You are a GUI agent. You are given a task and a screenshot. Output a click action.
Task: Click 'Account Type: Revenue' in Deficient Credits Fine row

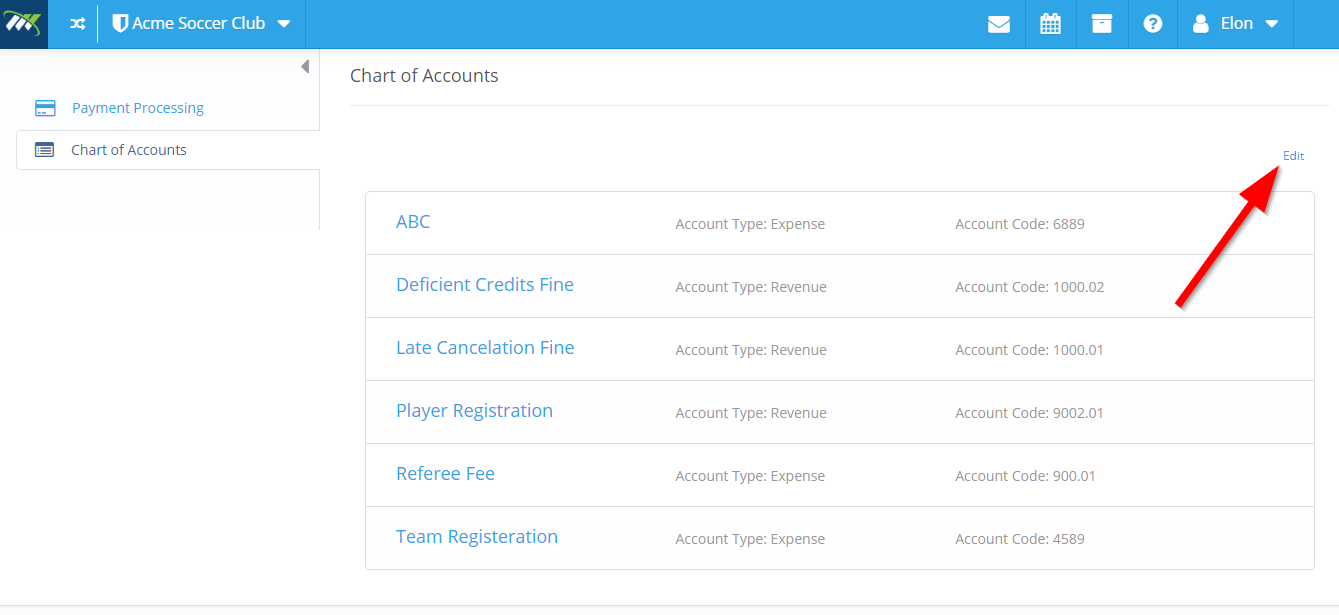pyautogui.click(x=751, y=287)
